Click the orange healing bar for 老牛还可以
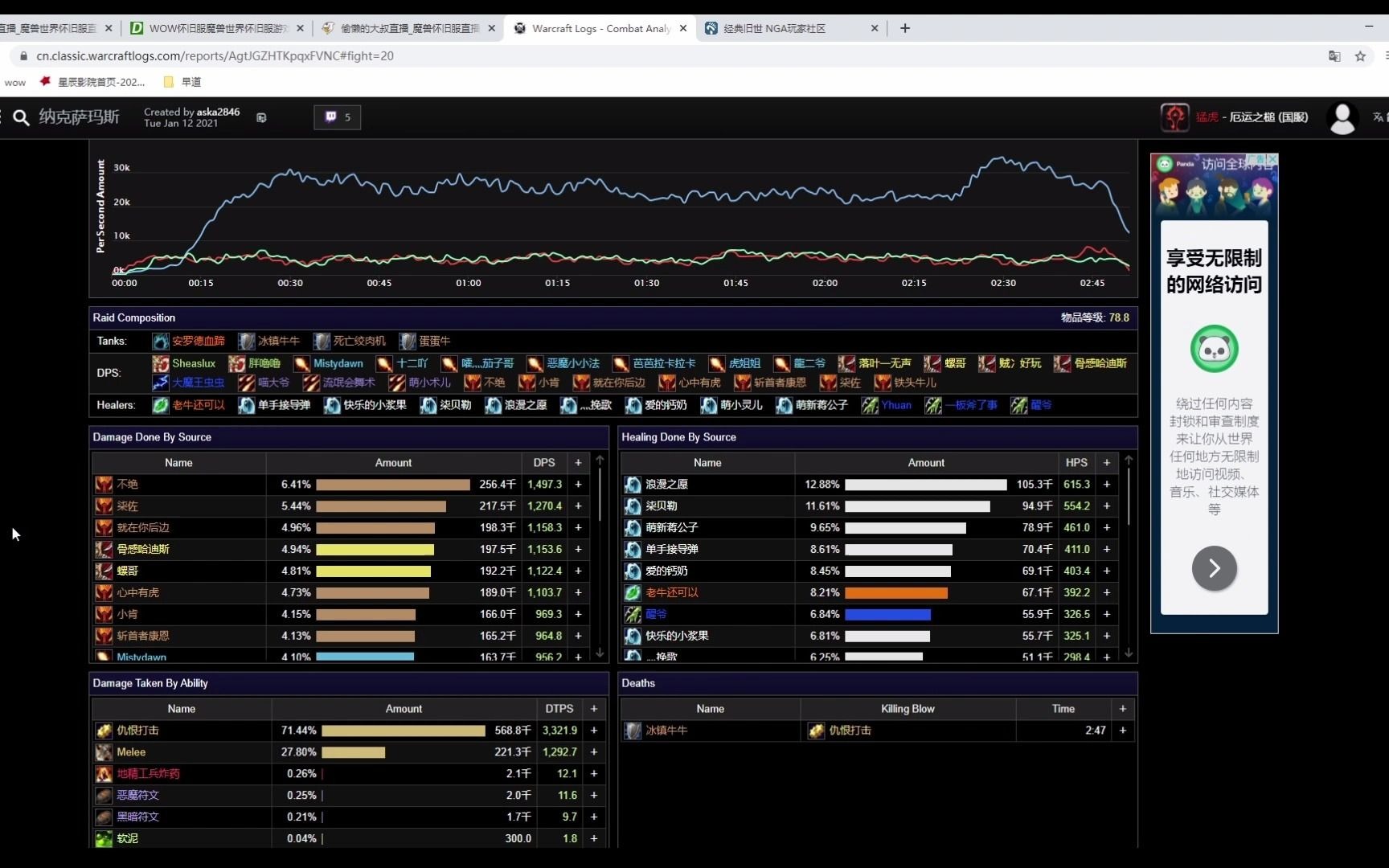The width and height of the screenshot is (1389, 868). (x=896, y=593)
